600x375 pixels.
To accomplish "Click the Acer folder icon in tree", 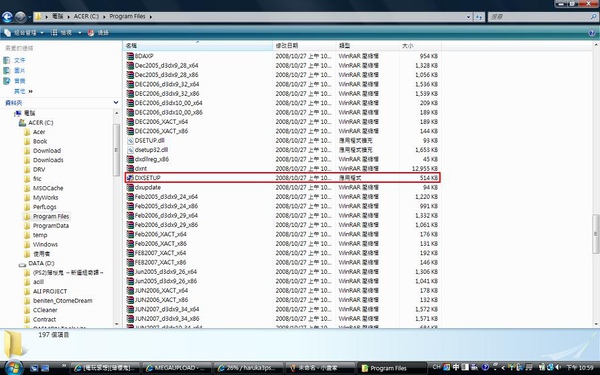I will click(x=27, y=132).
